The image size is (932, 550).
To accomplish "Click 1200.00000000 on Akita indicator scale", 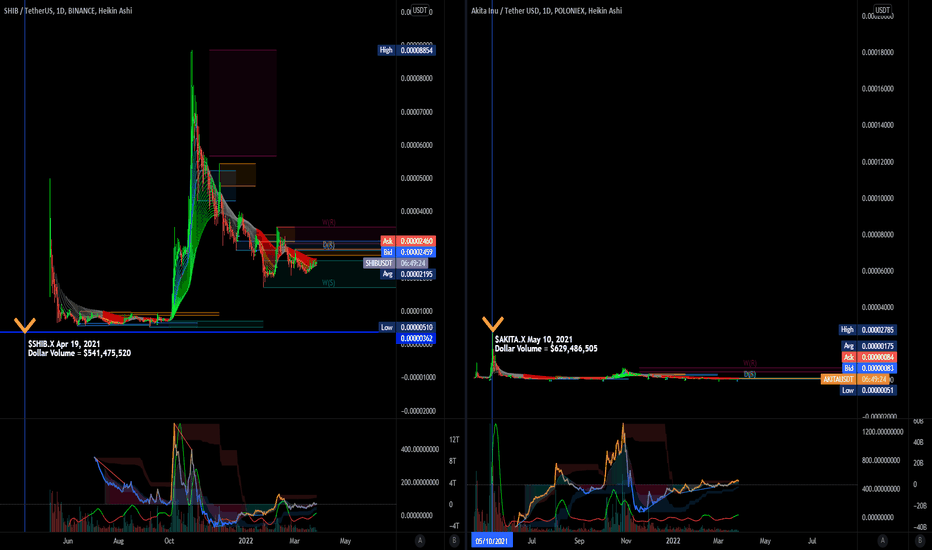I will pyautogui.click(x=883, y=432).
